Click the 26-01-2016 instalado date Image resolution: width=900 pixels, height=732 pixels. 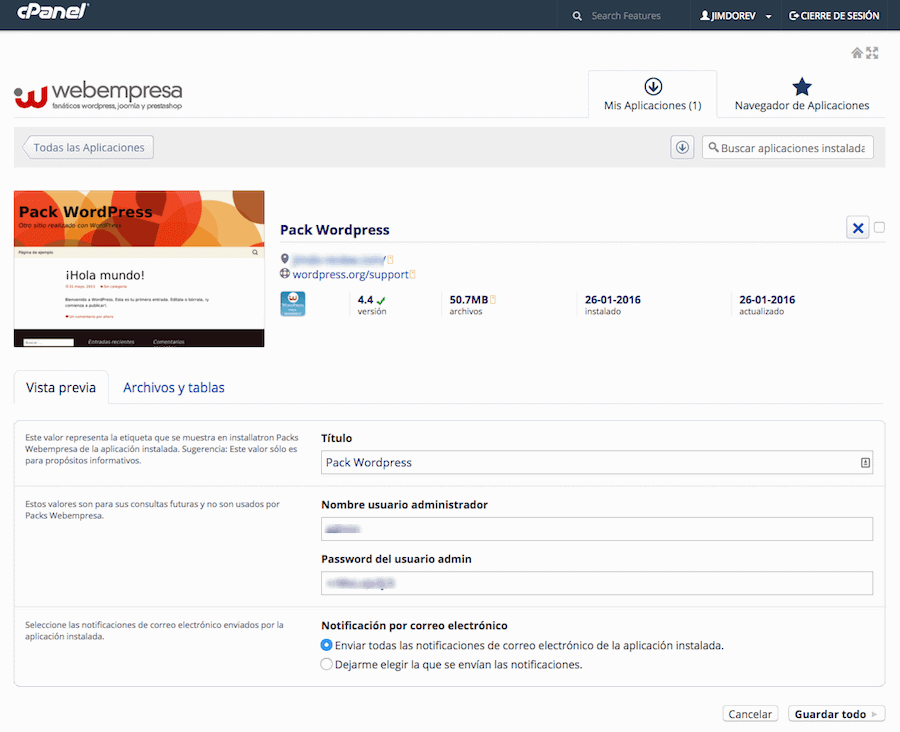pyautogui.click(x=612, y=300)
